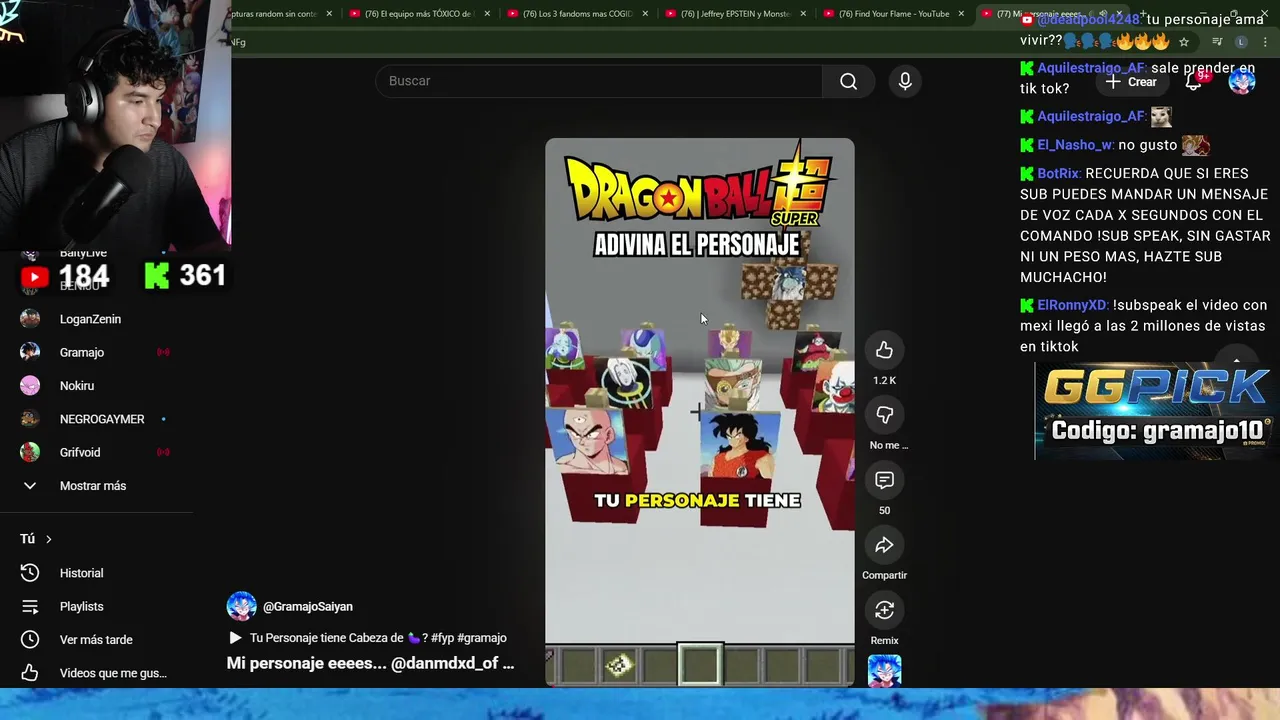1280x720 pixels.
Task: Click chat username El_Nasho_w
Action: coord(1075,145)
